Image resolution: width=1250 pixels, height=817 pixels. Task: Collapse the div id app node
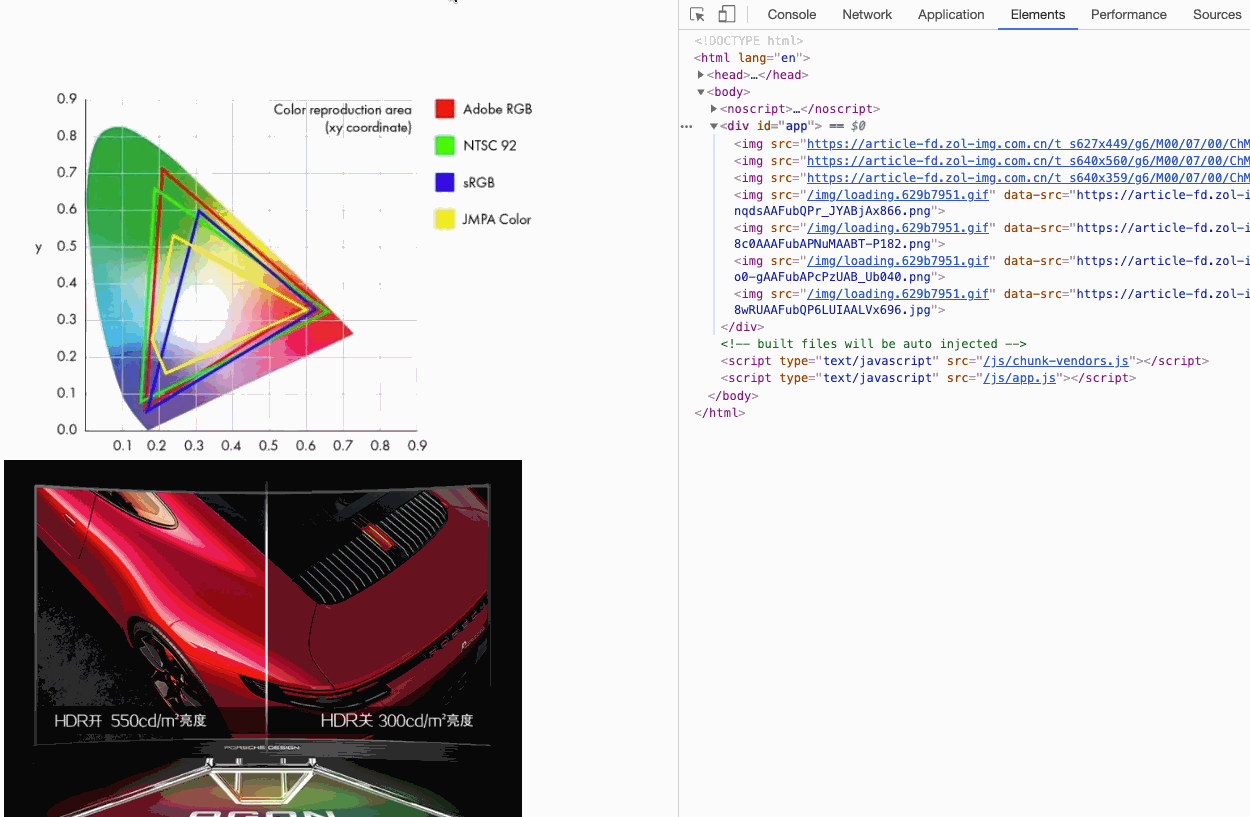pos(714,126)
